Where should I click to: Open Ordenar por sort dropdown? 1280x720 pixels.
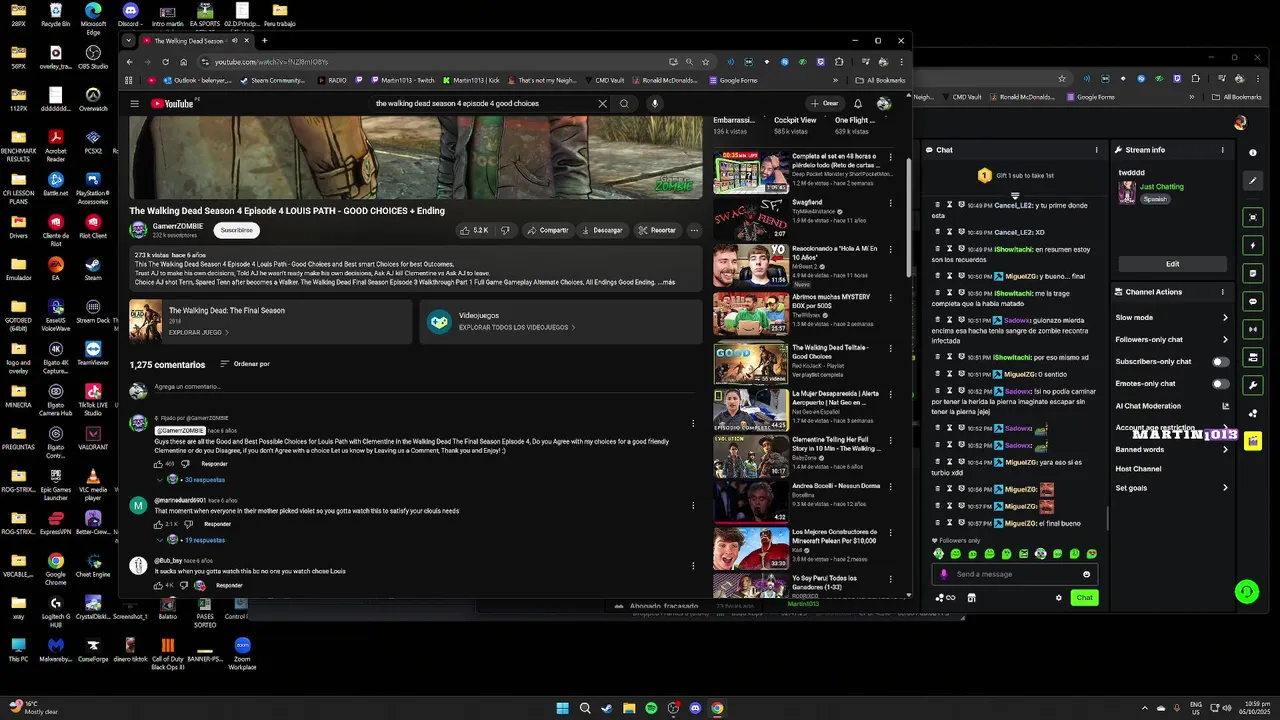(245, 364)
